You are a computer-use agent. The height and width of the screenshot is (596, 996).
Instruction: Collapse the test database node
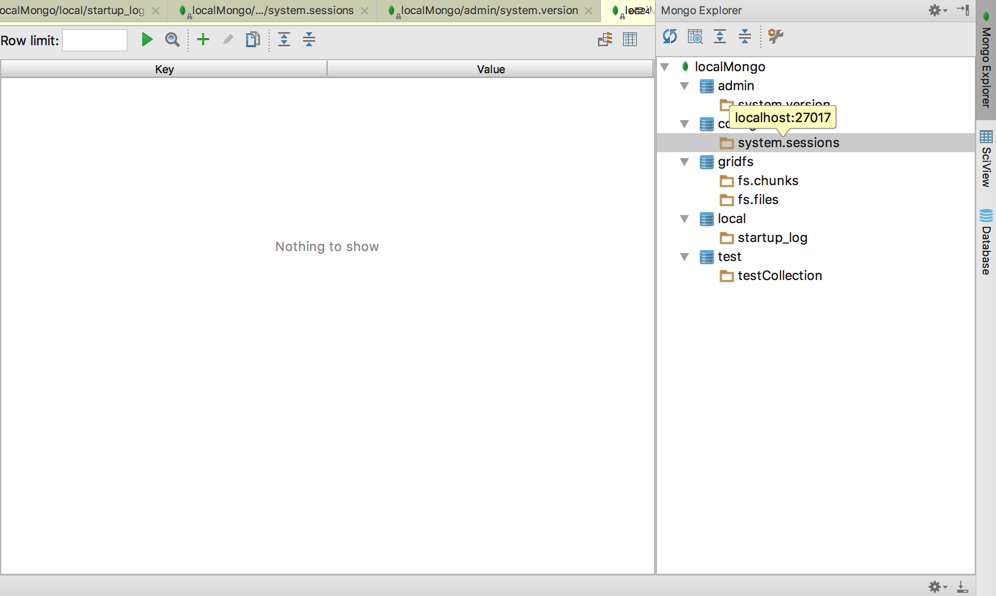tap(684, 257)
